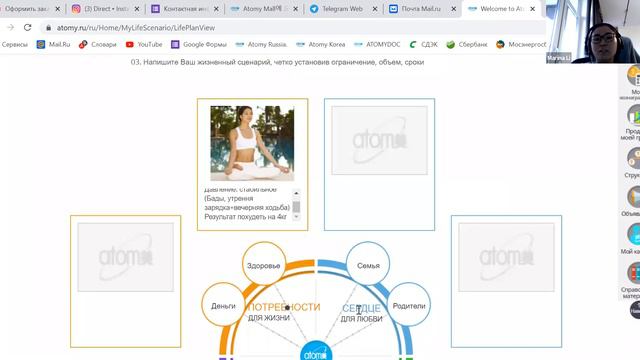This screenshot has width=640, height=360.
Task: Close the Почта Mail.ru tab
Action: point(453,9)
